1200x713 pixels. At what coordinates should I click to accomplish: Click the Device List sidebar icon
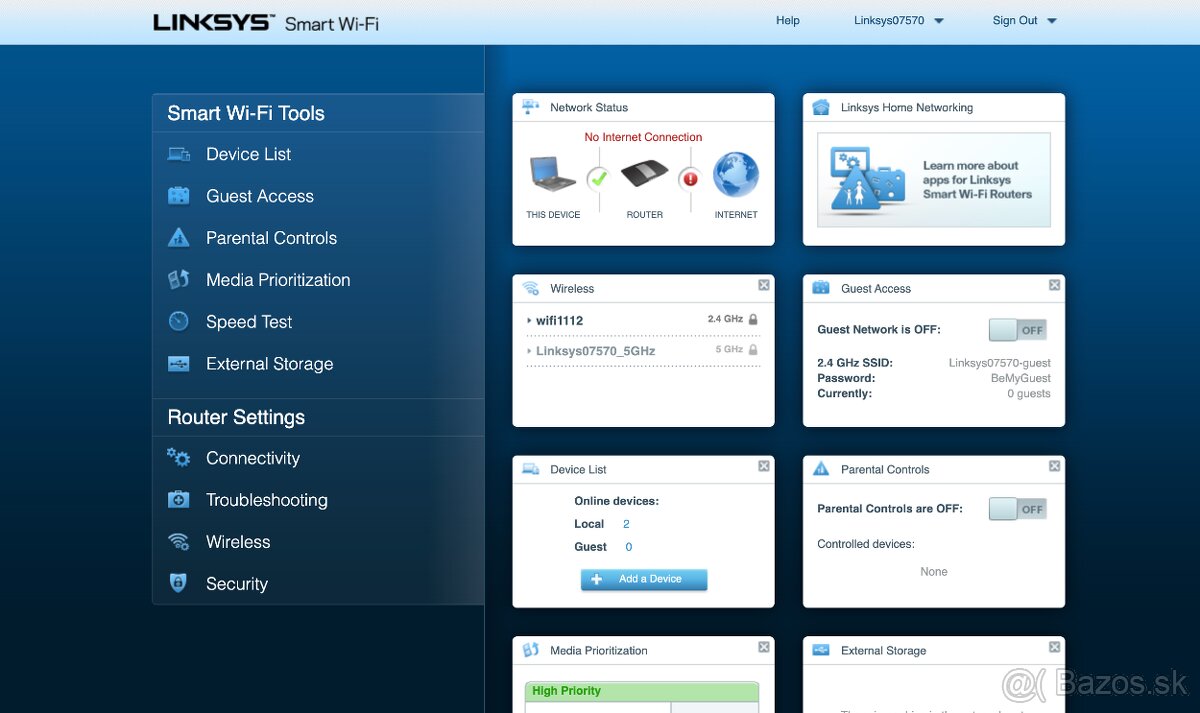coord(179,154)
